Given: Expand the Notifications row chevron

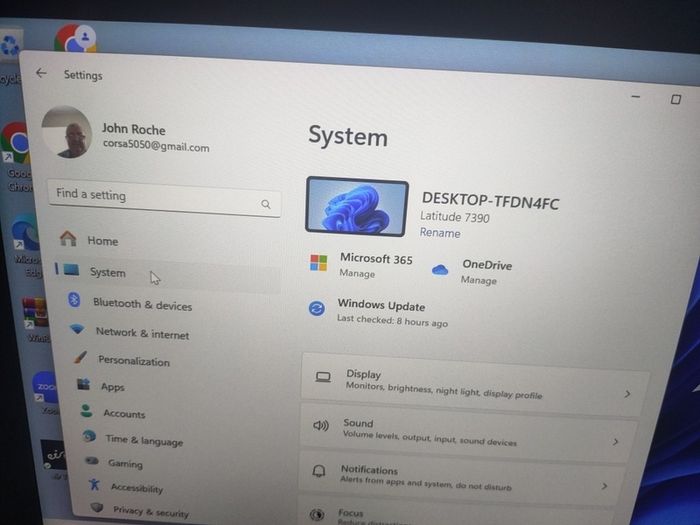Looking at the screenshot, I should 604,486.
